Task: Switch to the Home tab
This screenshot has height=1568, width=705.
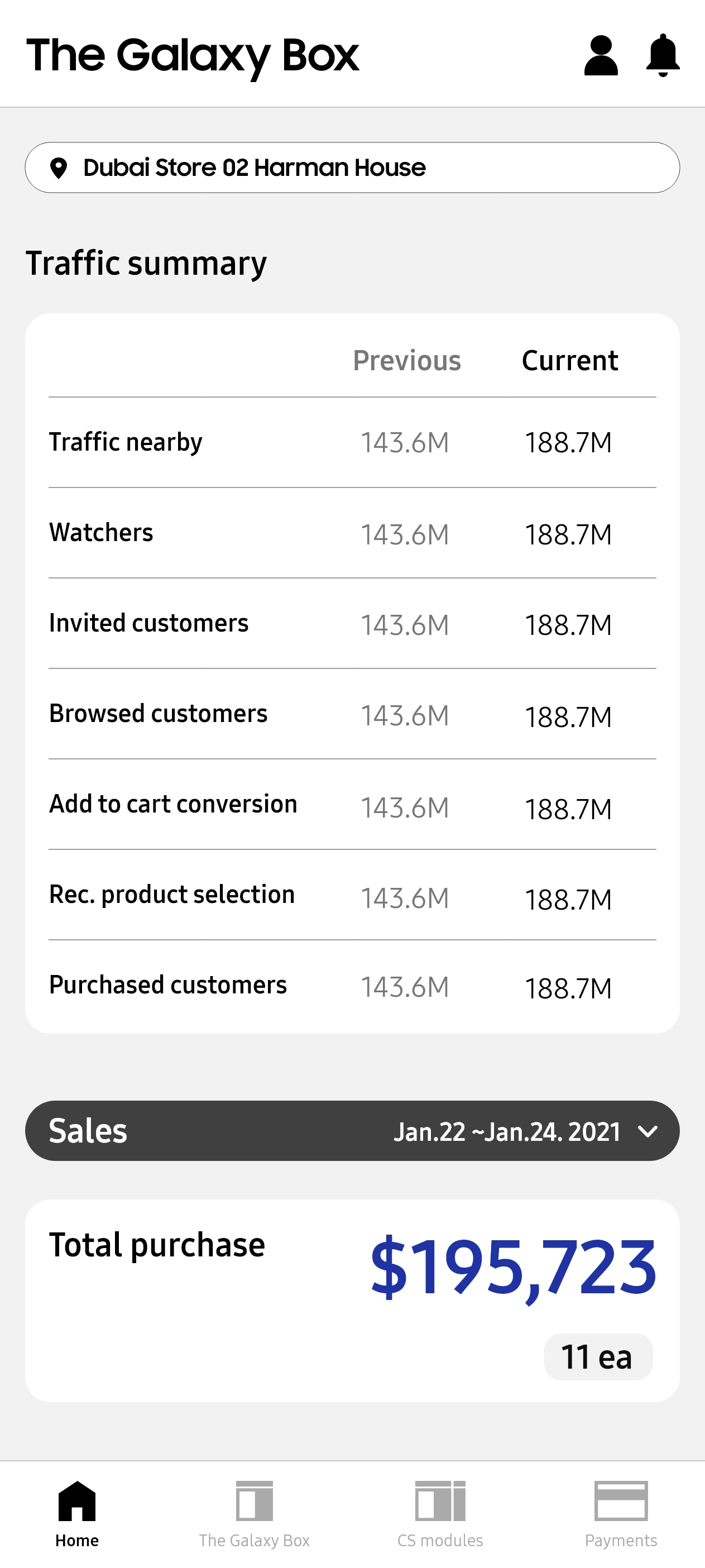Action: tap(76, 1514)
